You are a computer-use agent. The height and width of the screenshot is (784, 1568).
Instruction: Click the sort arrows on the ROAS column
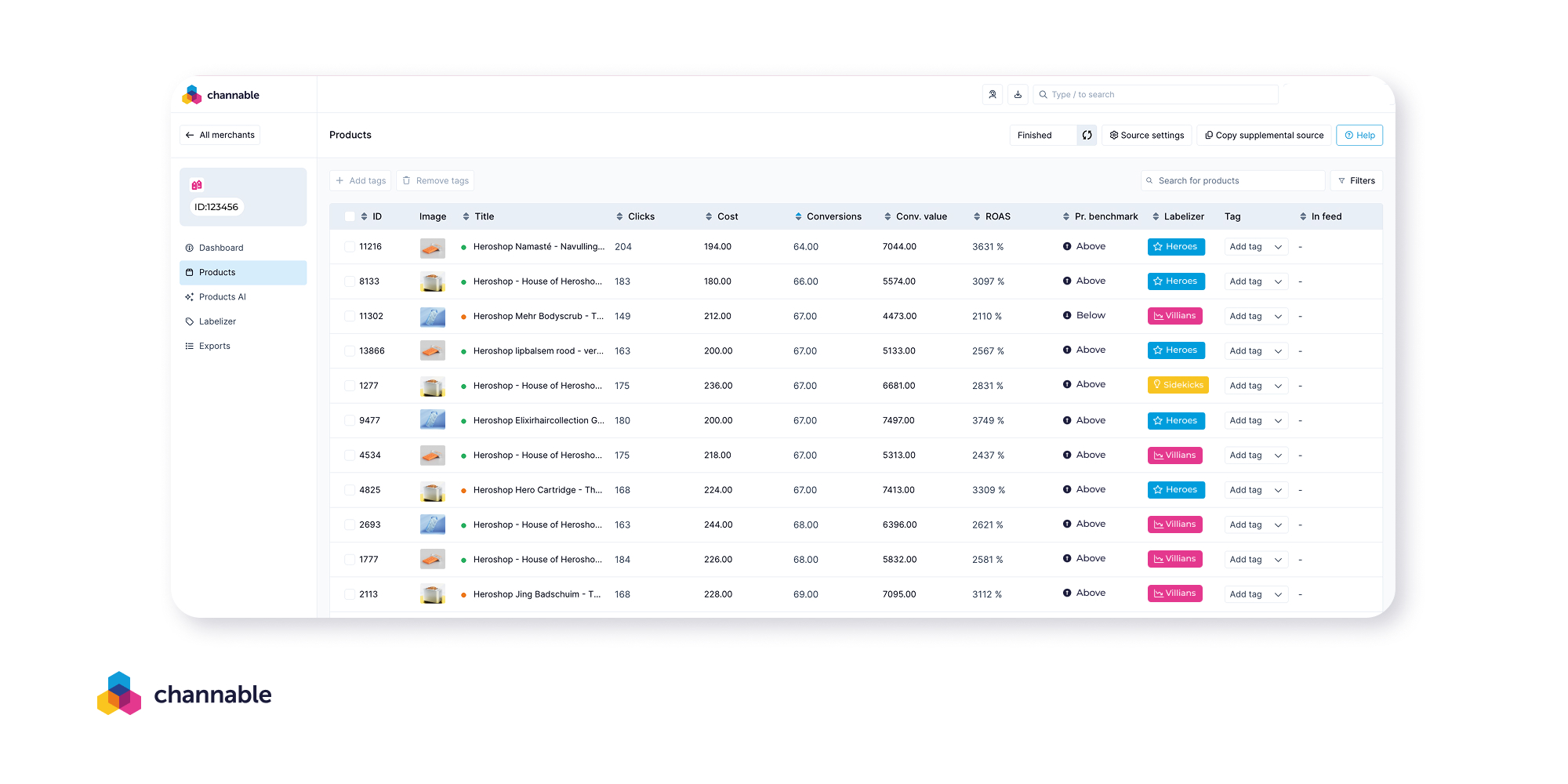point(977,216)
